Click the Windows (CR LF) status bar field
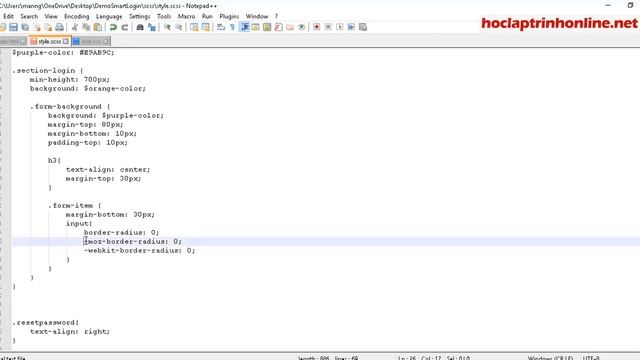 550,358
